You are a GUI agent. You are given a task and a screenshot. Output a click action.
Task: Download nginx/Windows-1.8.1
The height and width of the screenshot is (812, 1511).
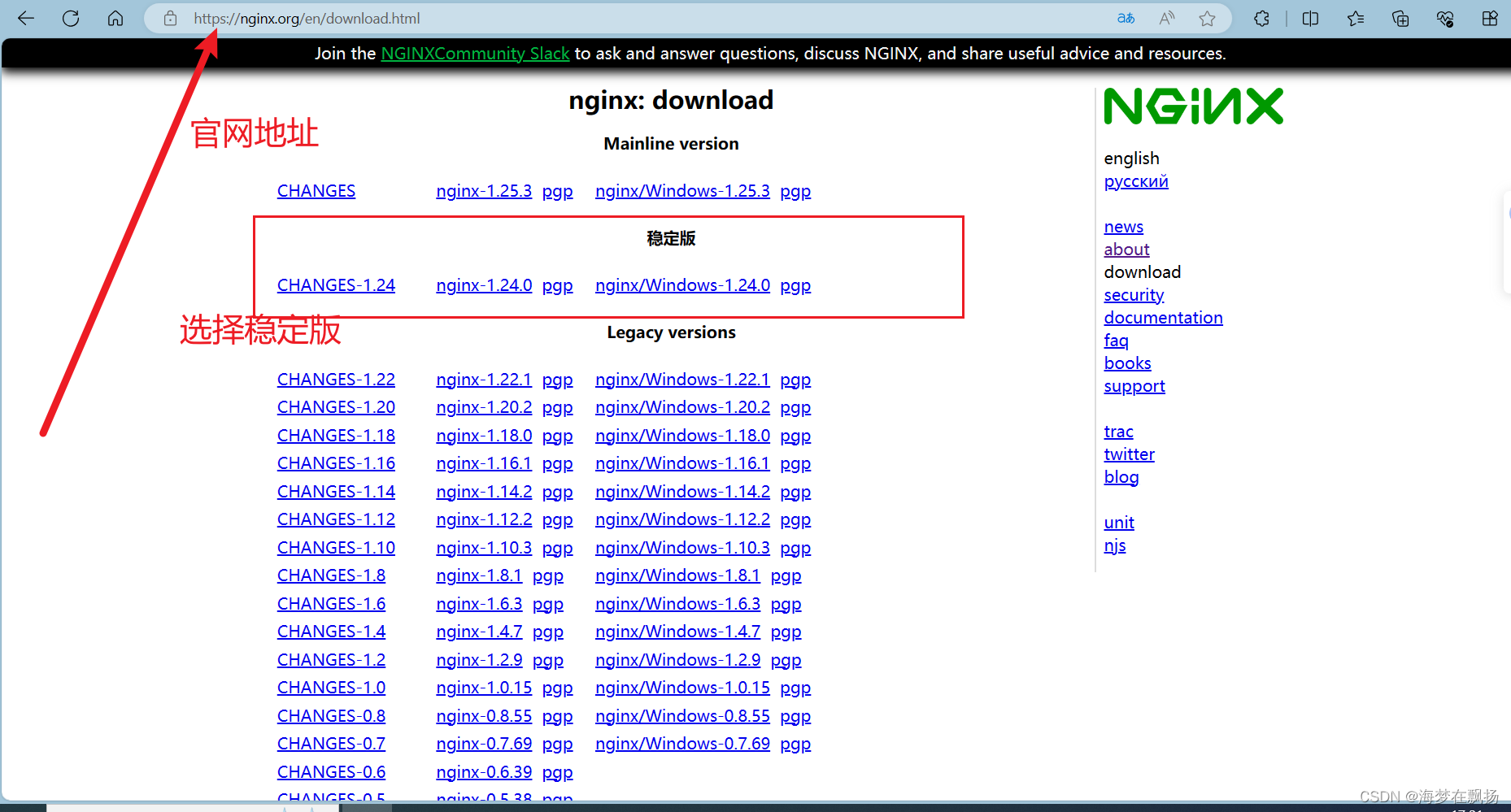(x=677, y=575)
